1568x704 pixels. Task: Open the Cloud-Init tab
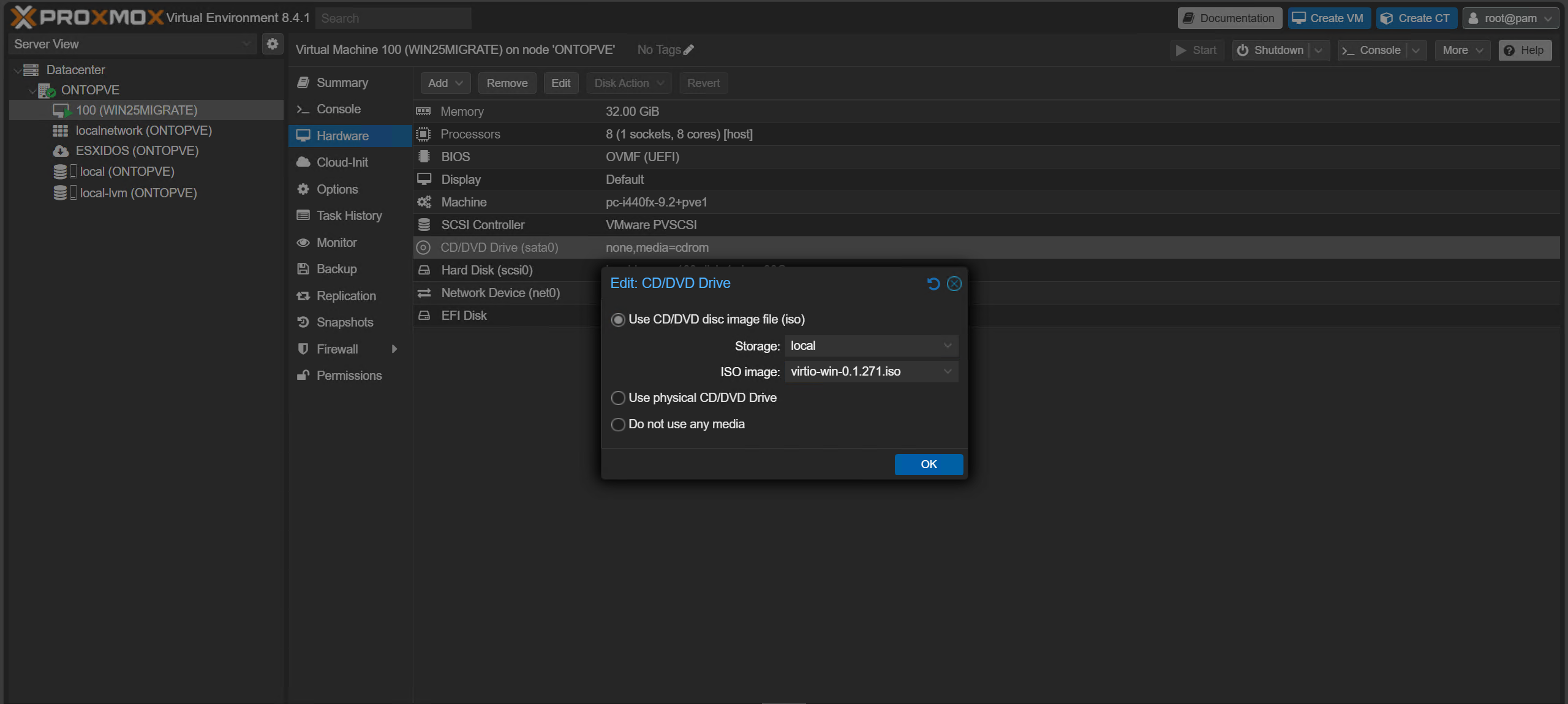[x=350, y=162]
